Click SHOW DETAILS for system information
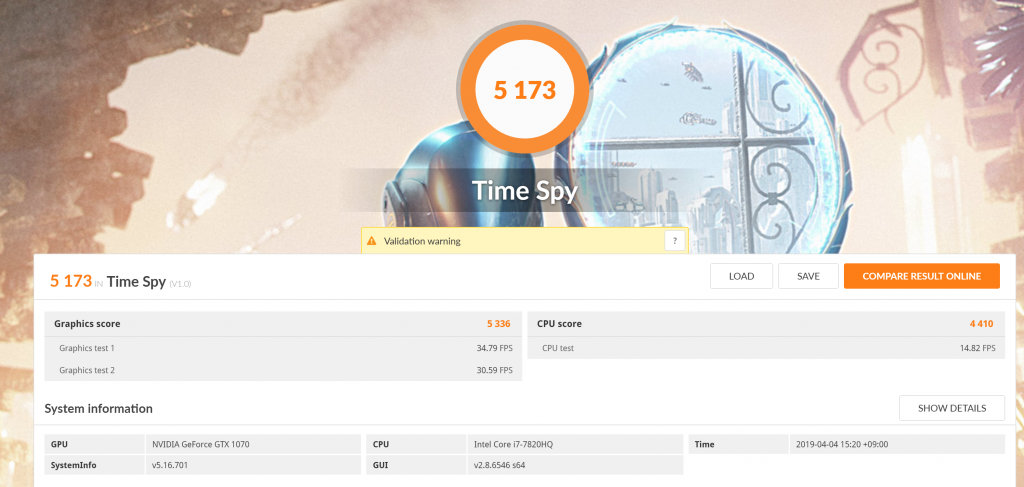 pyautogui.click(x=952, y=408)
